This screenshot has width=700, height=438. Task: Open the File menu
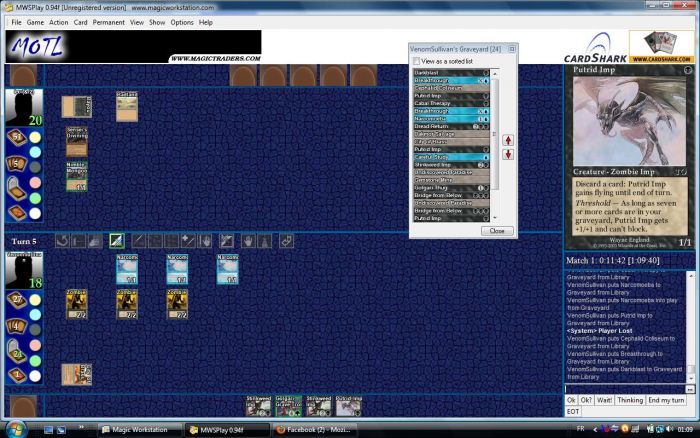[17, 22]
